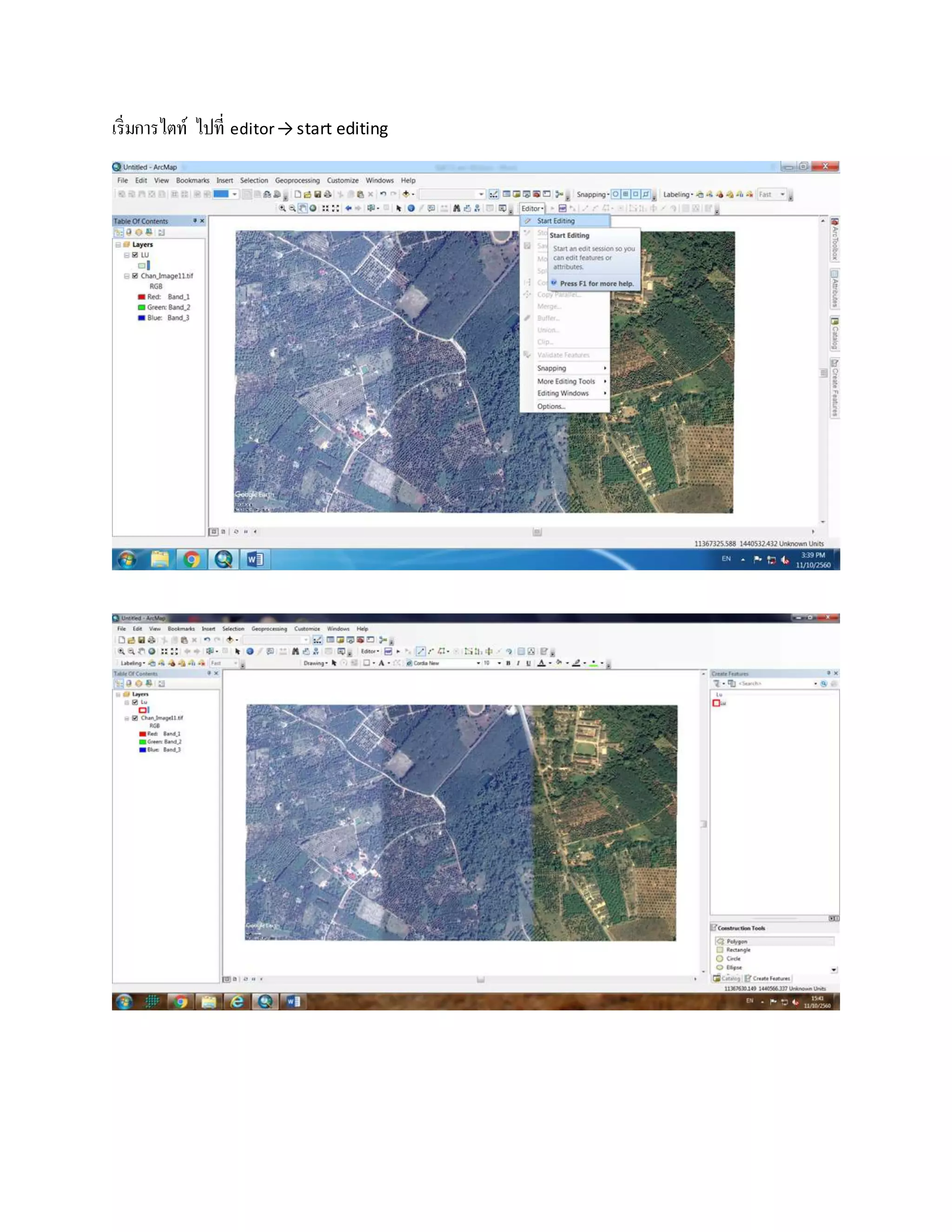The height and width of the screenshot is (1232, 952).
Task: Open the Cordia New font dropdown
Action: (x=478, y=663)
